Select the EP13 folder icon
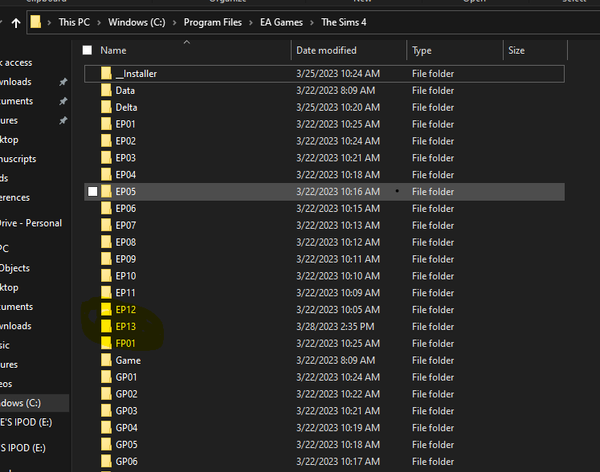The width and height of the screenshot is (600, 472). click(x=106, y=326)
